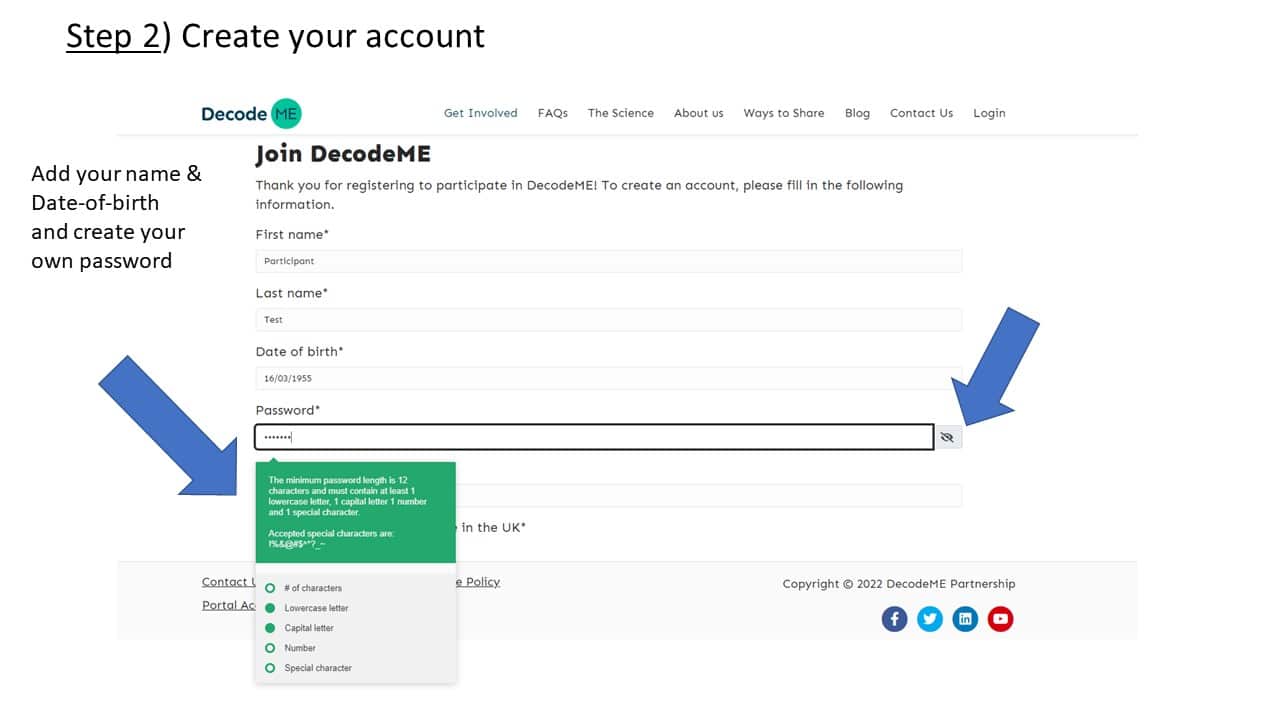Click the 'Number' requirement row
This screenshot has height=720, width=1280.
pos(291,648)
